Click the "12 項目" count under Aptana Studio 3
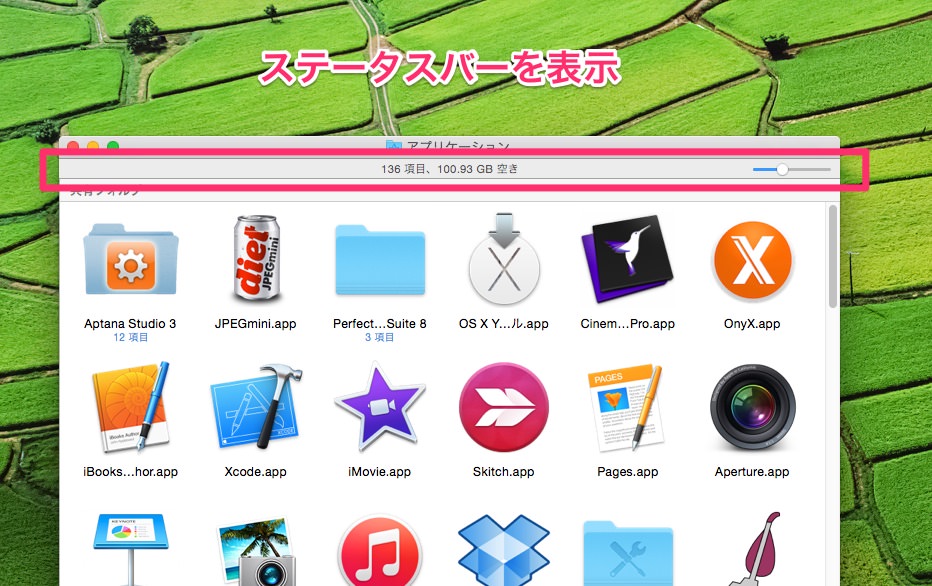The height and width of the screenshot is (586, 932). tap(131, 338)
